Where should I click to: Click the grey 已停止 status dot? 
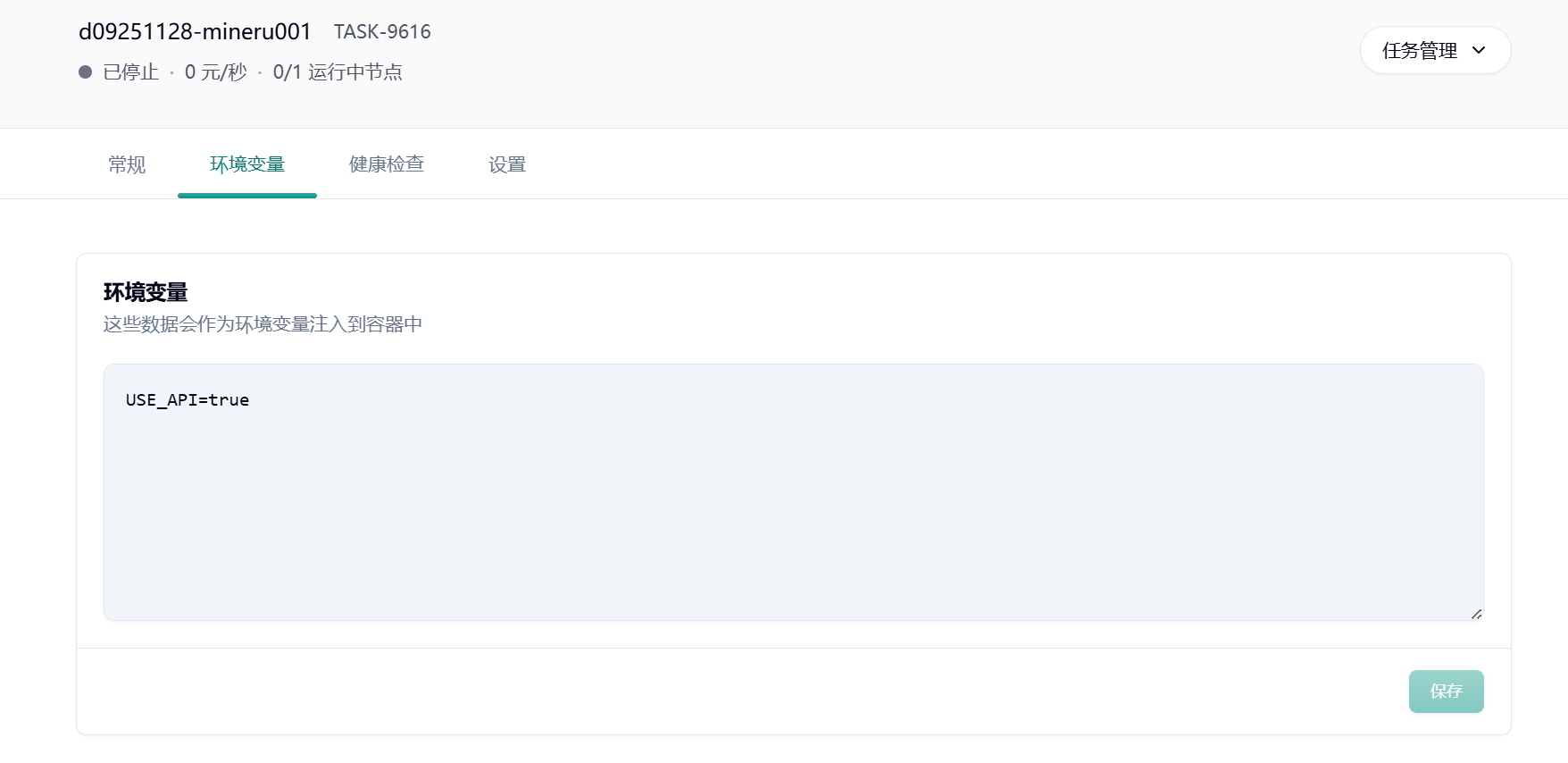[86, 72]
